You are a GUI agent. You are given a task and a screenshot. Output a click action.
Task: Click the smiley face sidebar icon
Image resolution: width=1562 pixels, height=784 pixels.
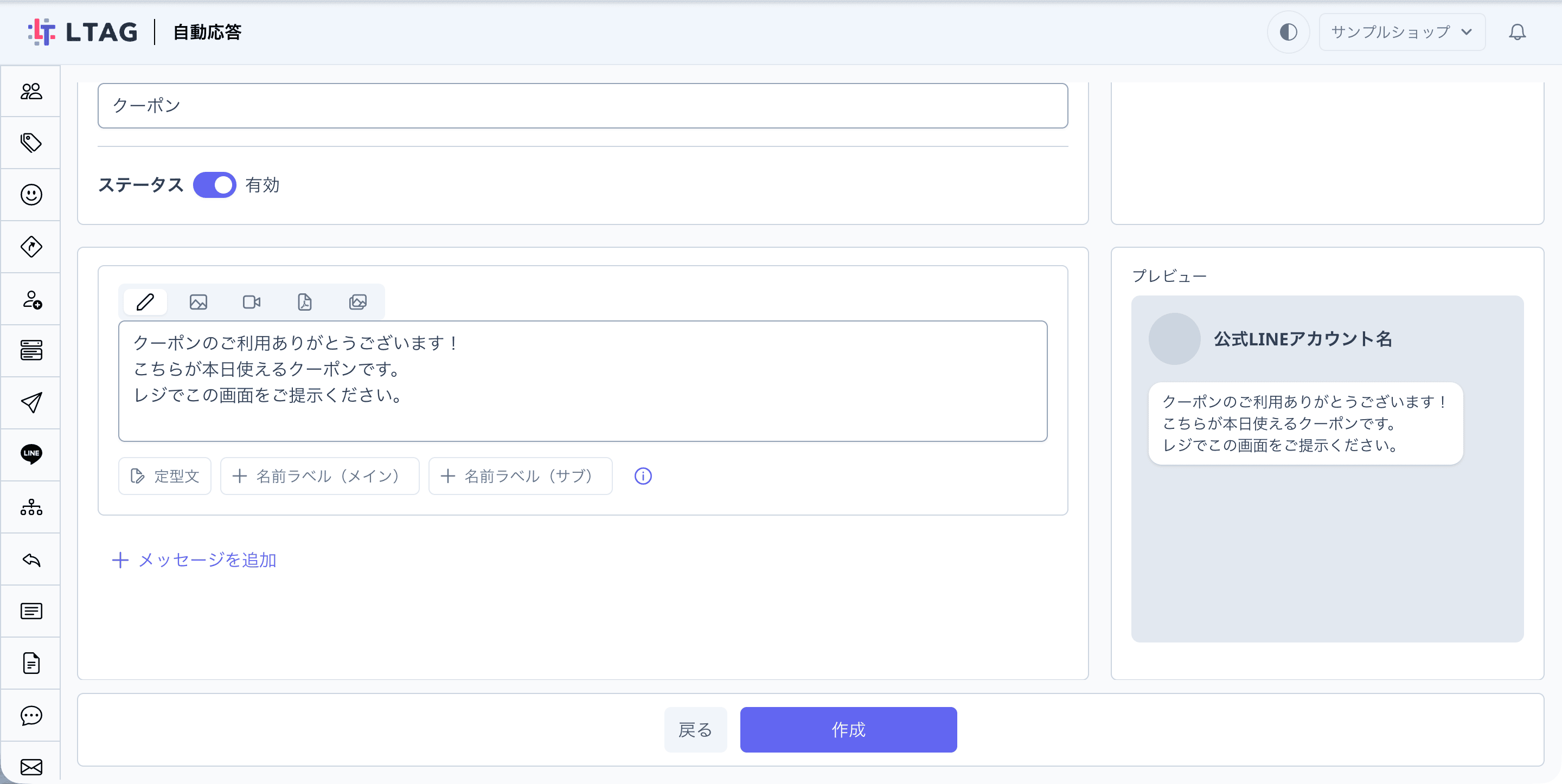[31, 195]
